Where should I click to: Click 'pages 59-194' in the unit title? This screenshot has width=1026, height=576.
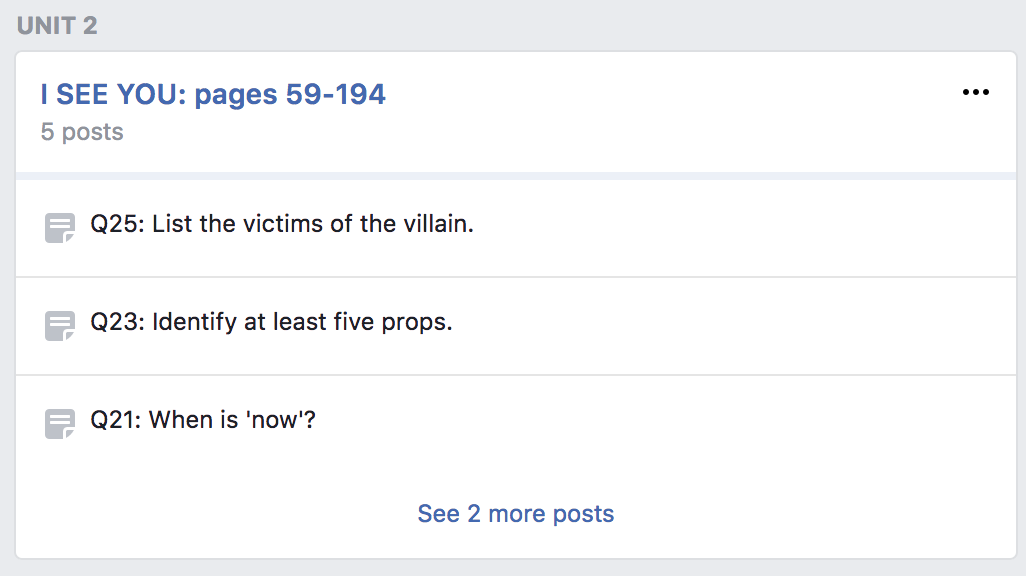coord(290,94)
